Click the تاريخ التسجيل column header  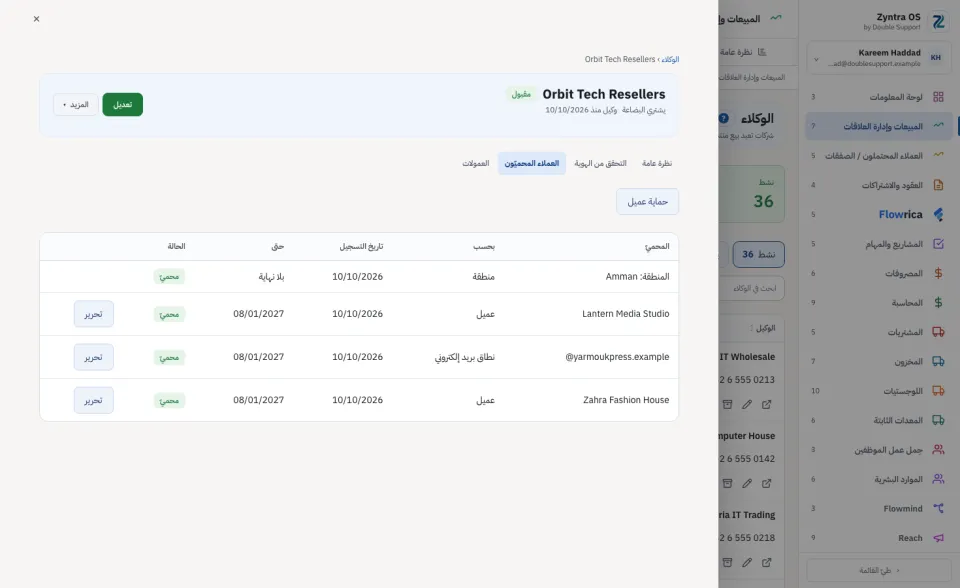tap(361, 246)
